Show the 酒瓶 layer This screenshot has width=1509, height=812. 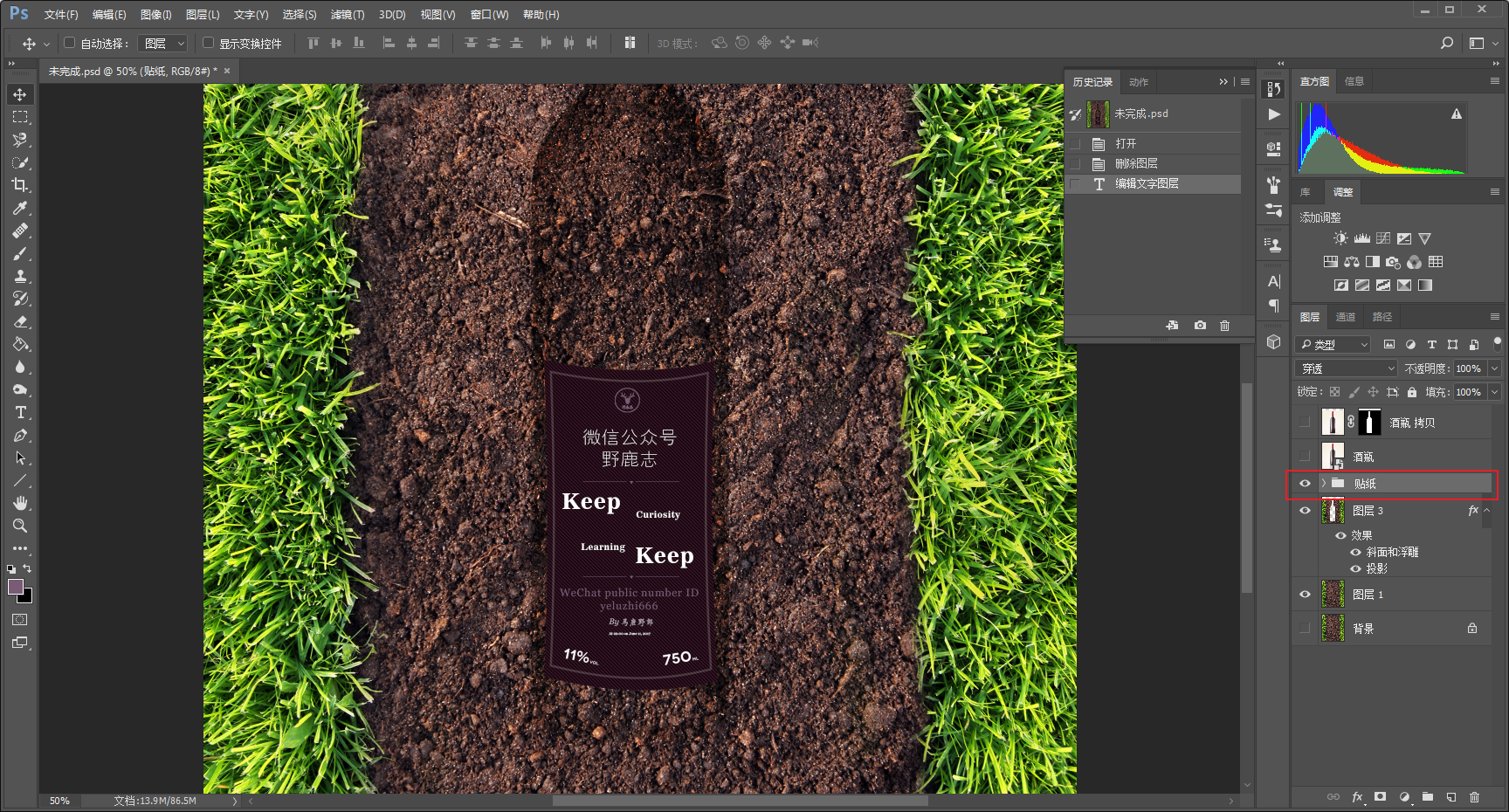[1305, 457]
